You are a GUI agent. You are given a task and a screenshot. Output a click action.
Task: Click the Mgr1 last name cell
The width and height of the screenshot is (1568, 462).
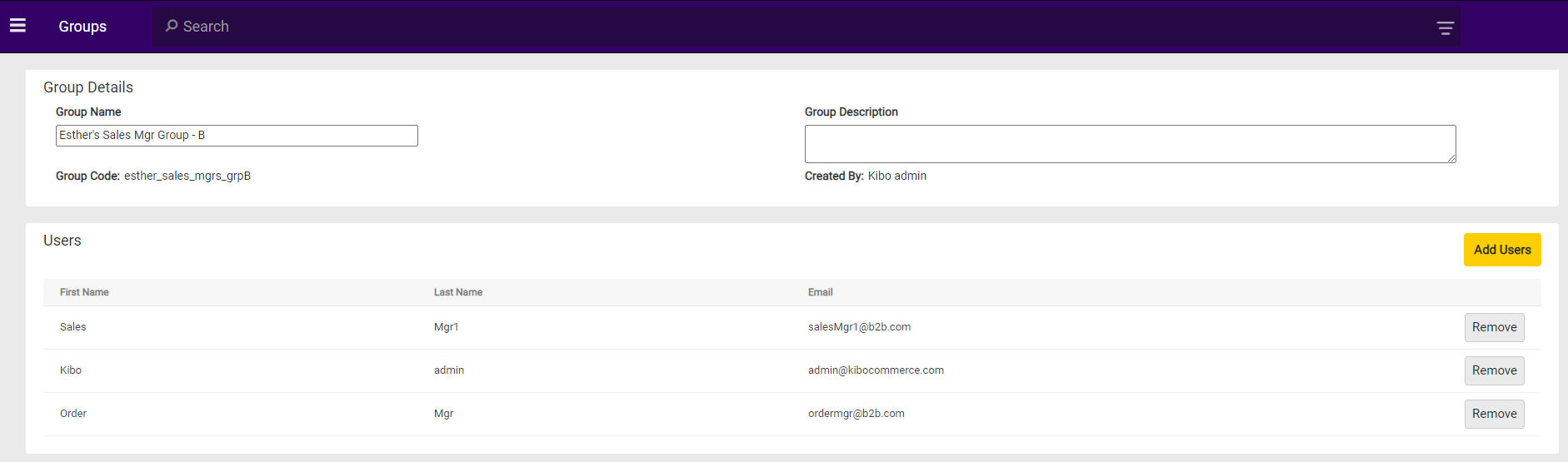(x=447, y=327)
